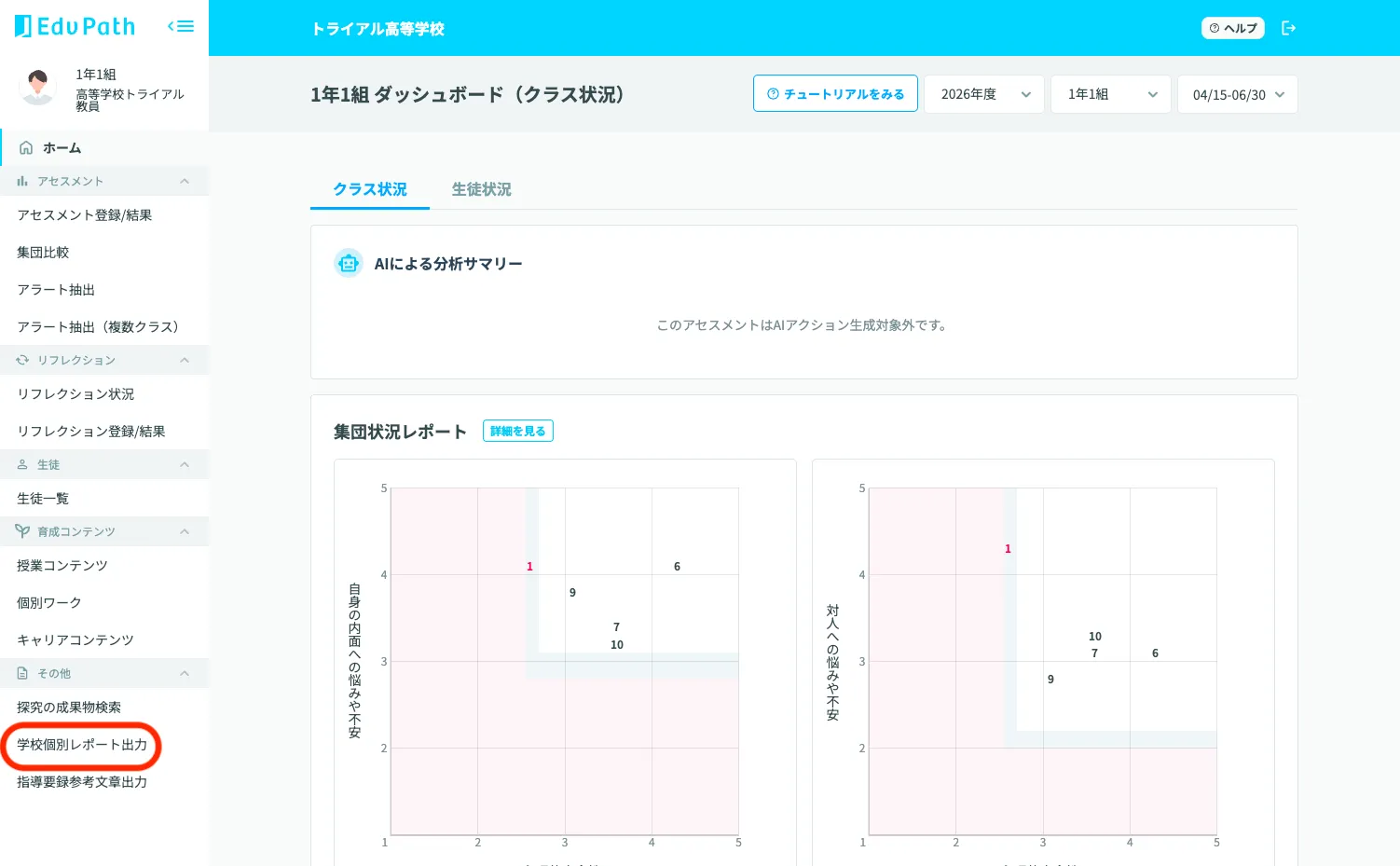The height and width of the screenshot is (866, 1400).
Task: Open 探究の成果物検索 in sidebar
Action: [104, 708]
